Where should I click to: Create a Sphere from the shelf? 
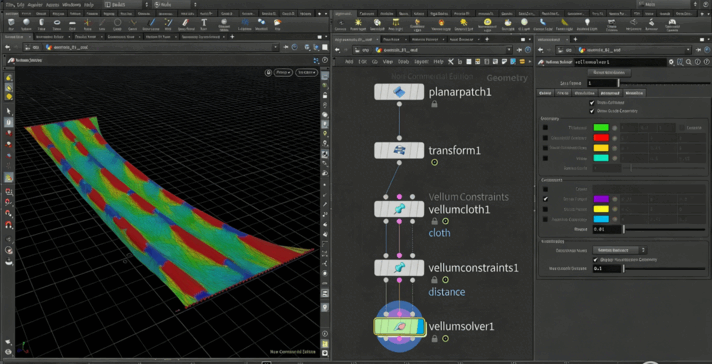tap(26, 24)
